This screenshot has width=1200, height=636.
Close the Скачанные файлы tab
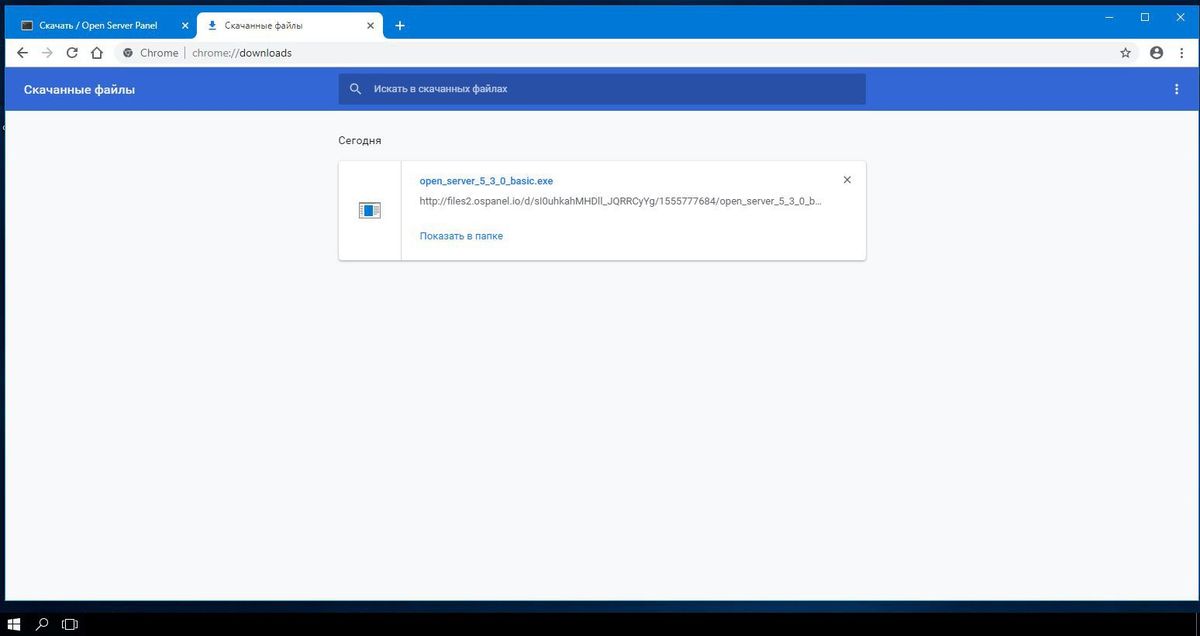click(x=372, y=25)
